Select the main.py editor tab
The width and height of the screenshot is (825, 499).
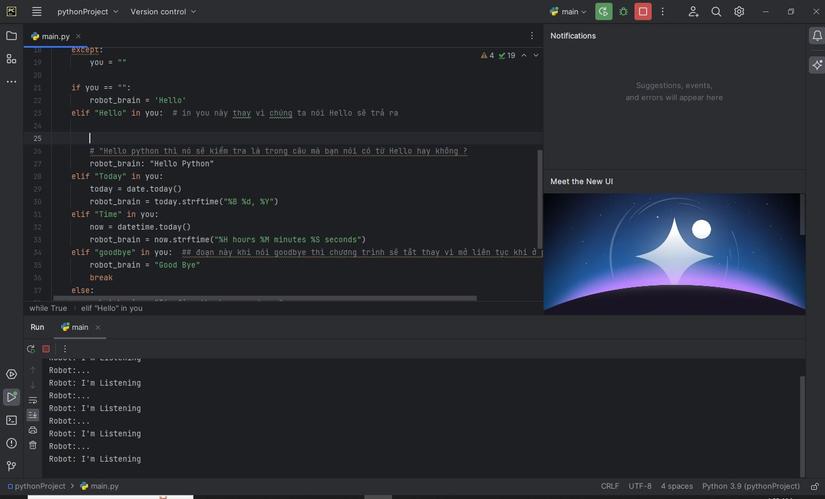click(55, 36)
